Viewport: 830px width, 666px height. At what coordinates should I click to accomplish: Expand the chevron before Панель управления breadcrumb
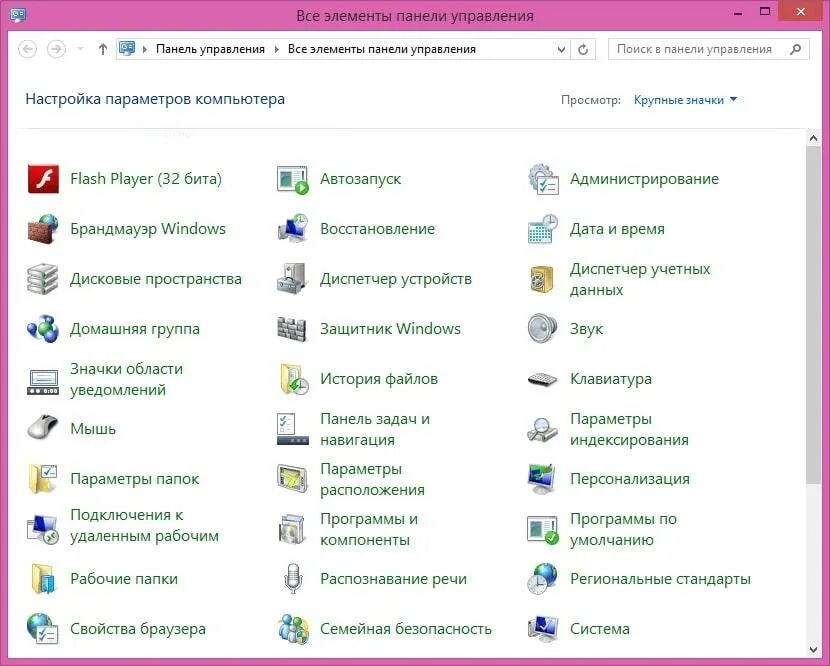pyautogui.click(x=145, y=50)
